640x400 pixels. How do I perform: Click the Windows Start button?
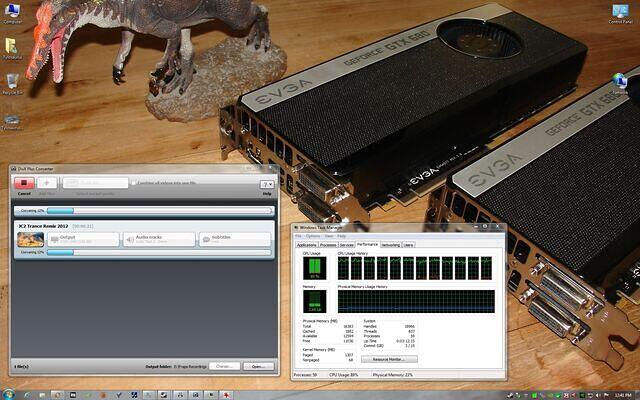point(9,391)
